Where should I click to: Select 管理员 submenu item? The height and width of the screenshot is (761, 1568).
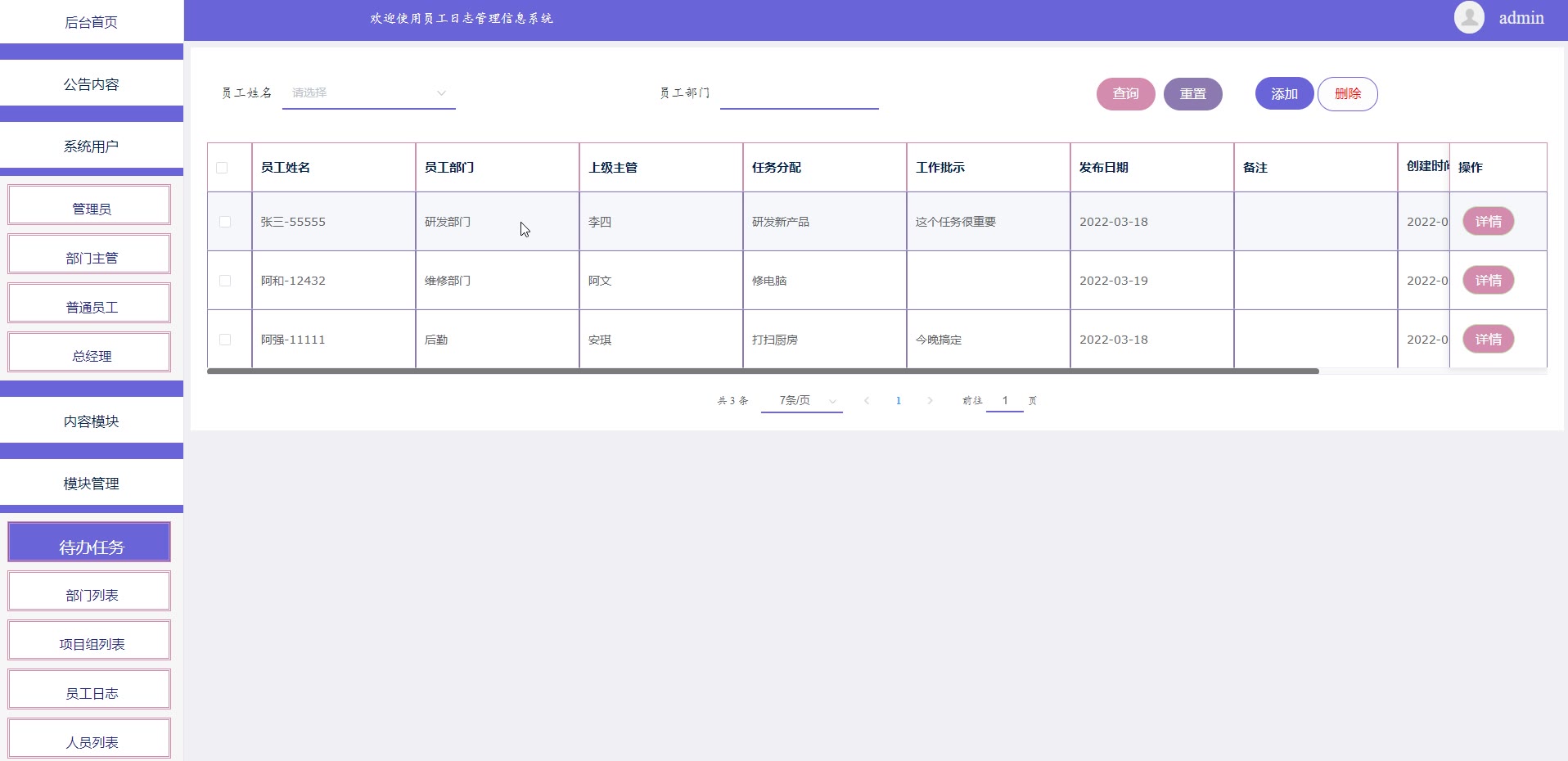[89, 205]
